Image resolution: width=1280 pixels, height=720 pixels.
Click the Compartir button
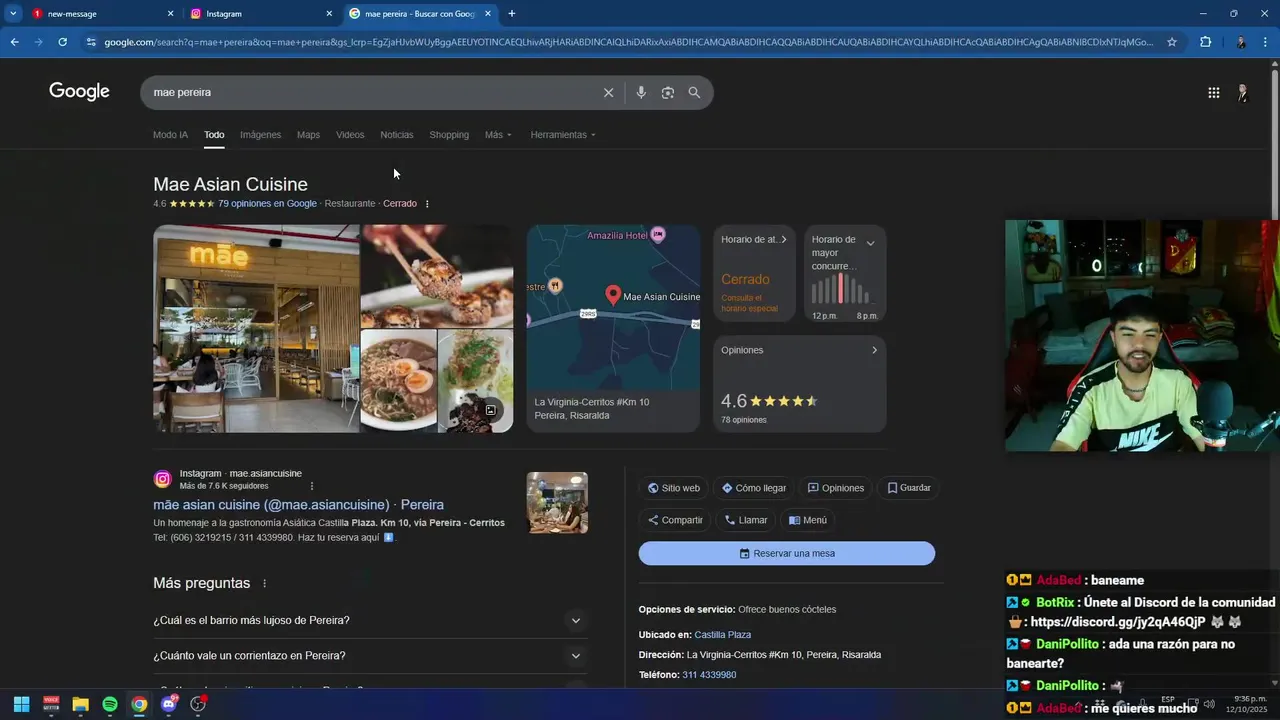click(x=675, y=520)
